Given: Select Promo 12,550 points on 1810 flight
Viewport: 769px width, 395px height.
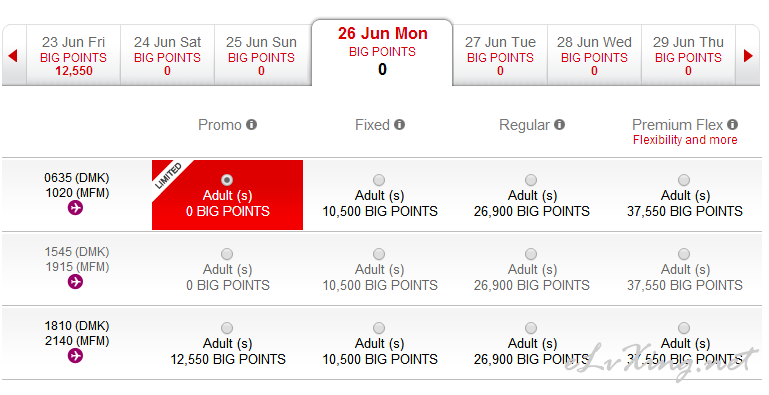Looking at the screenshot, I should 227,328.
